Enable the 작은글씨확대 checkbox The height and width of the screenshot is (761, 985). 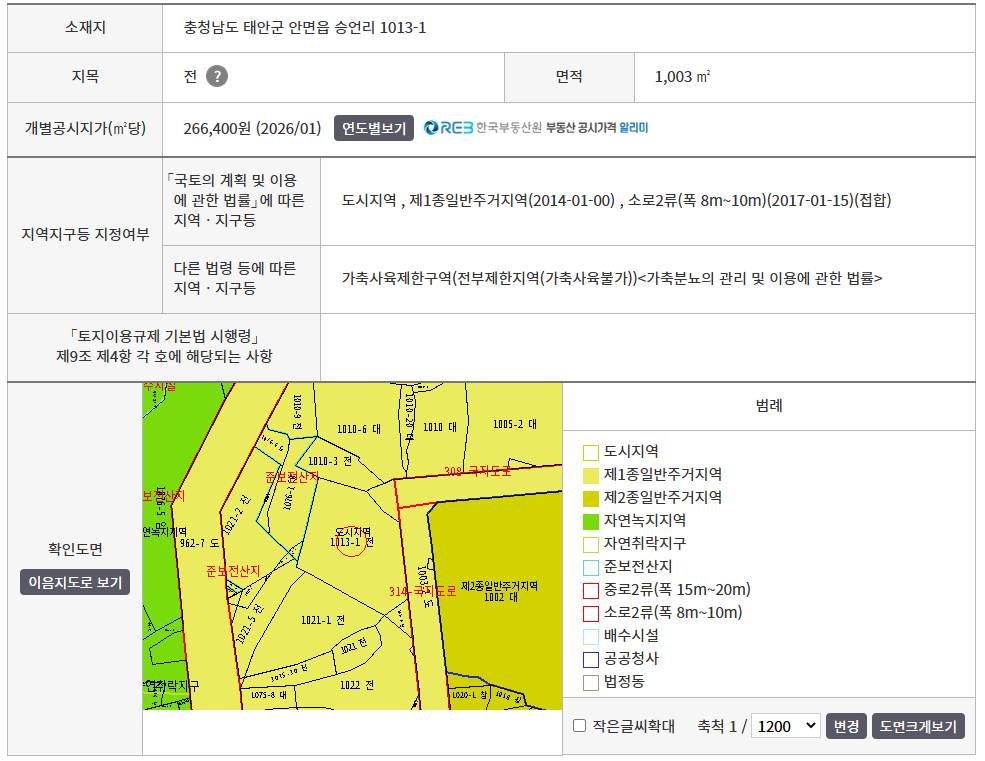point(580,726)
